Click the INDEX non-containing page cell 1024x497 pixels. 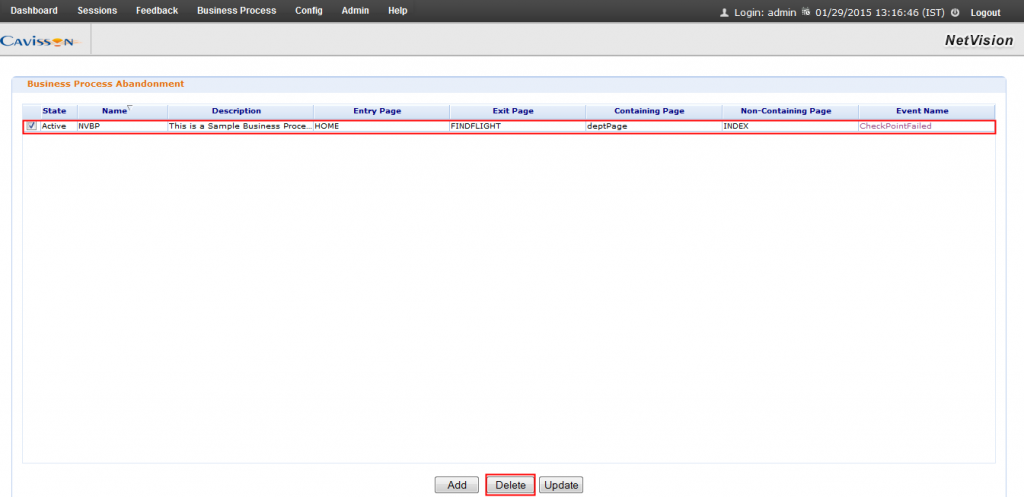tap(790, 126)
